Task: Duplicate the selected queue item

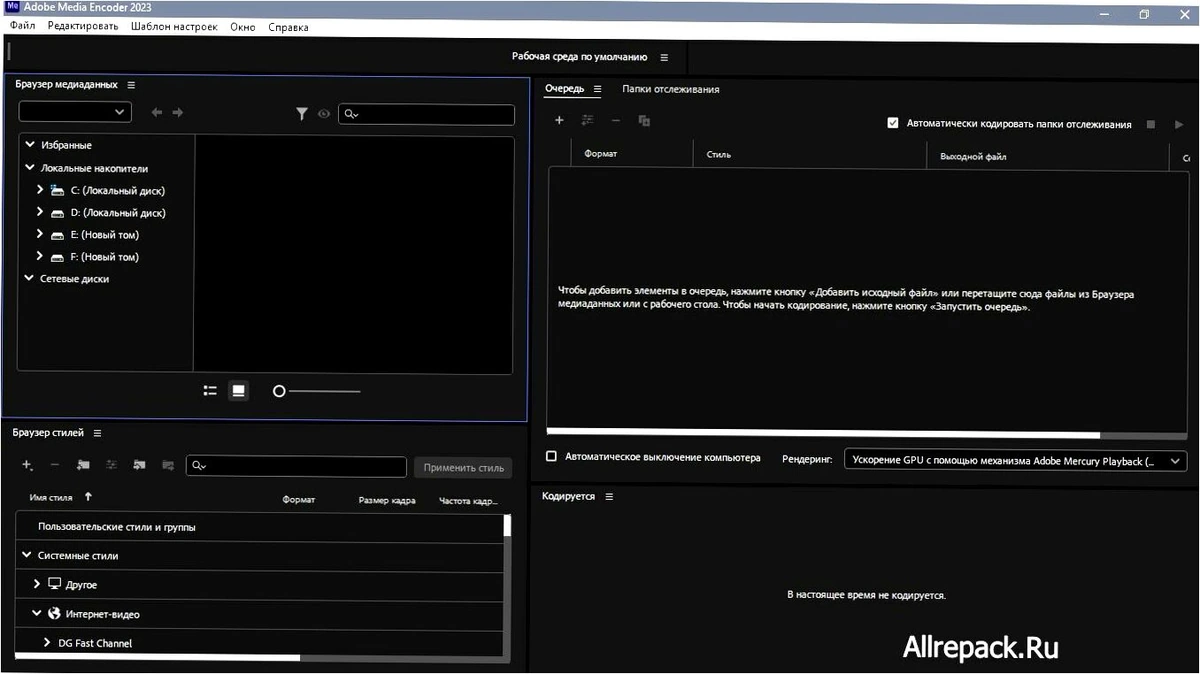Action: pos(644,120)
